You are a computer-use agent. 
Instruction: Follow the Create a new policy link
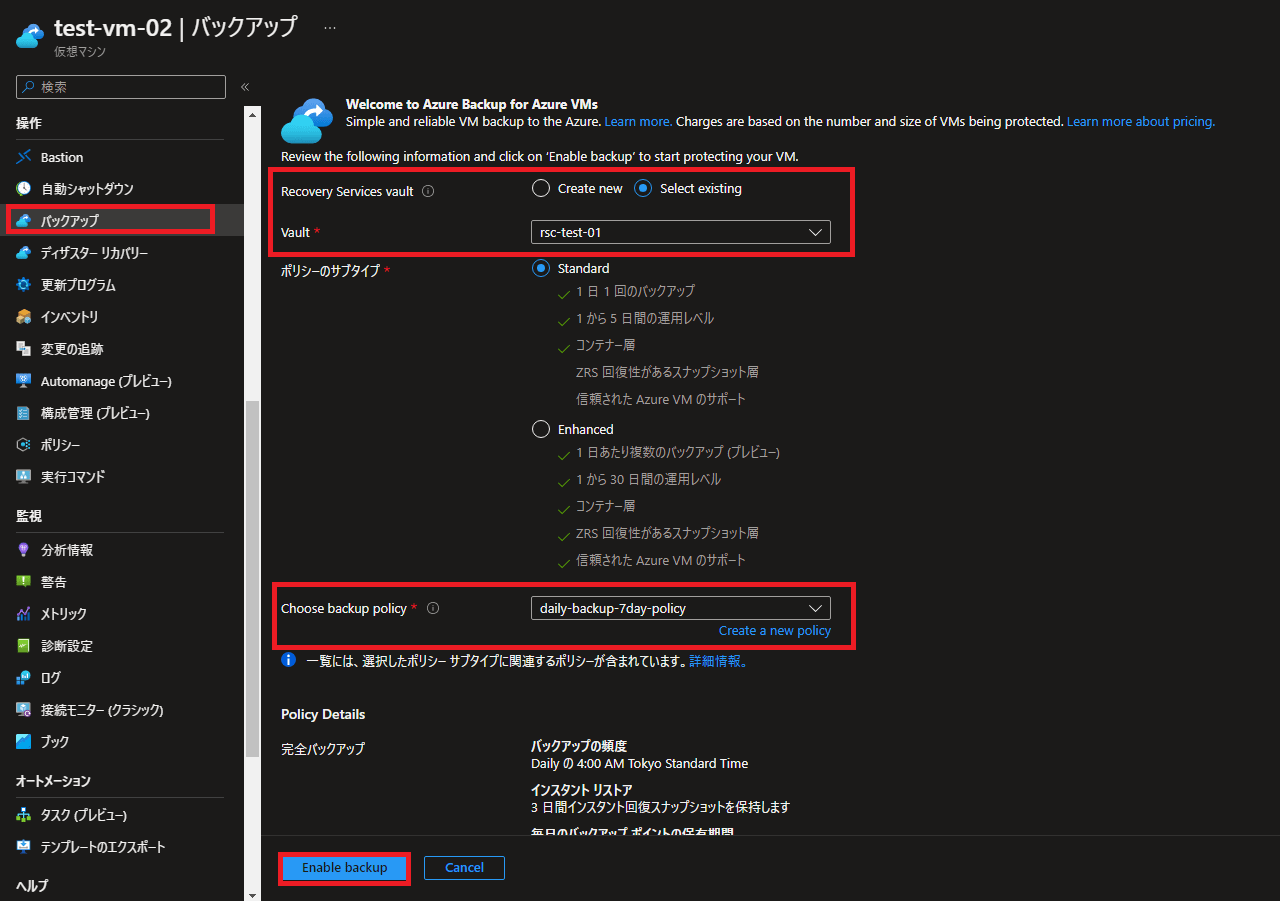click(774, 631)
